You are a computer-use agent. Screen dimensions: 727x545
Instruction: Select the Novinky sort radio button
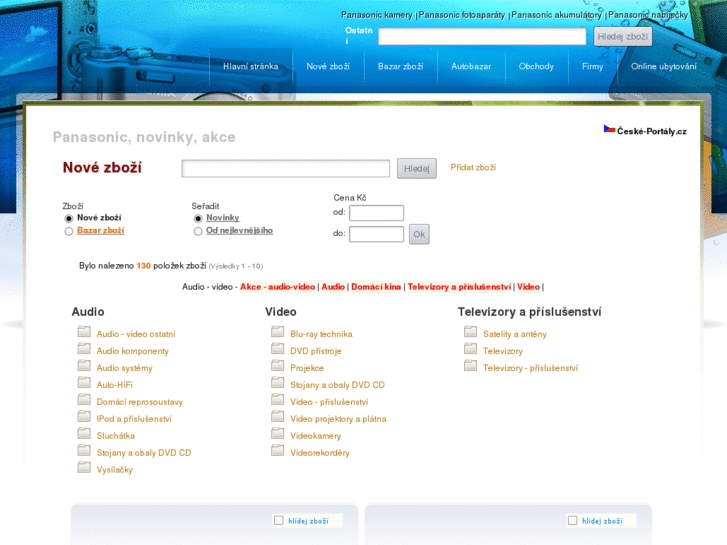coord(198,218)
